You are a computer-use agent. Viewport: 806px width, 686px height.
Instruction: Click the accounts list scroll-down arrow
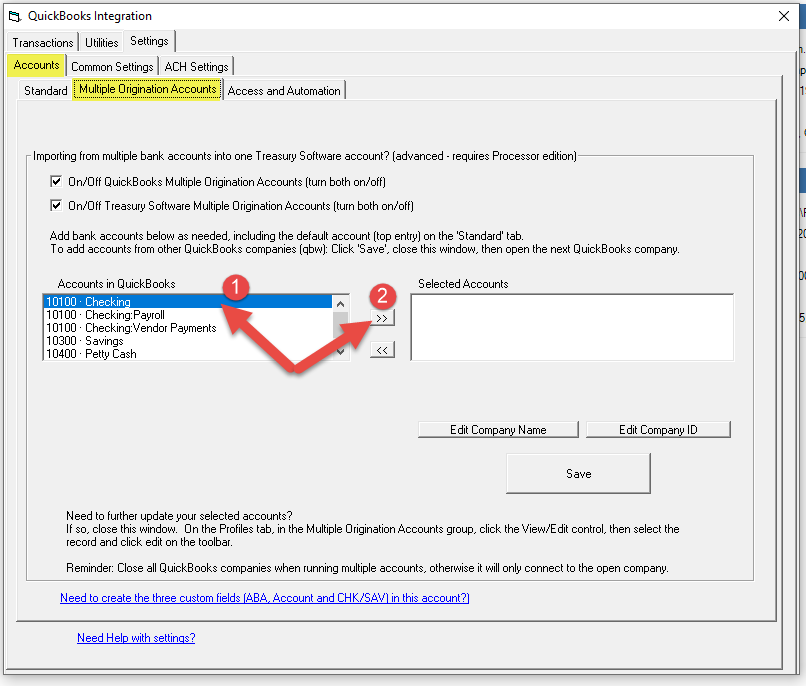(x=340, y=352)
